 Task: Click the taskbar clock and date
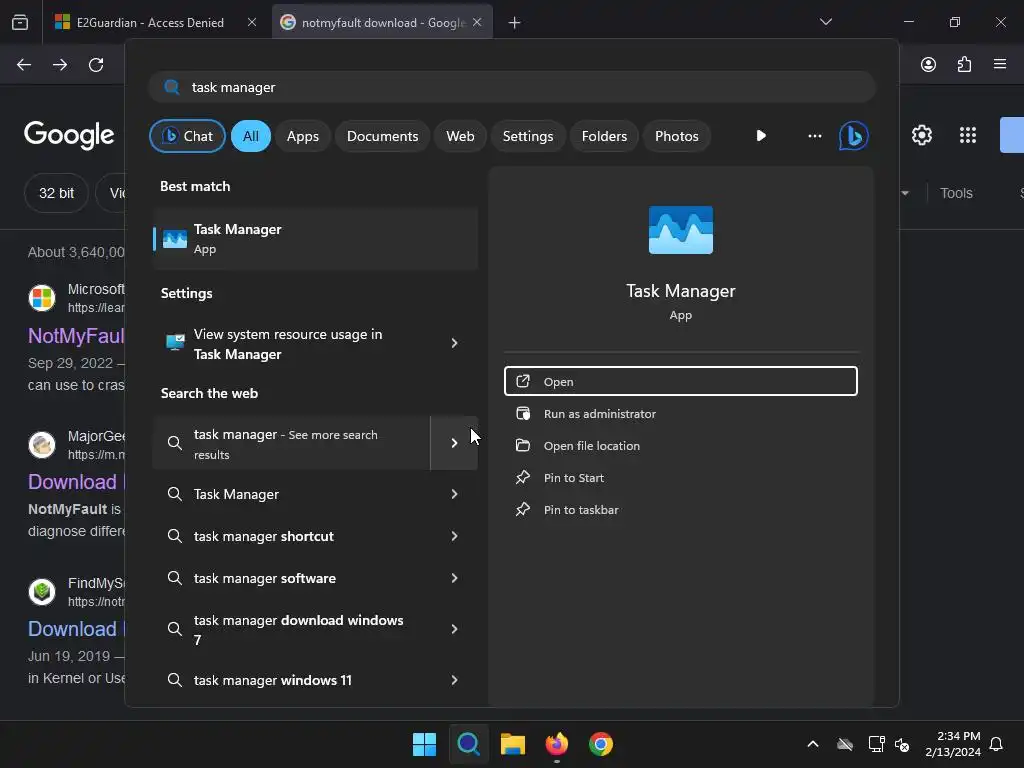click(952, 744)
